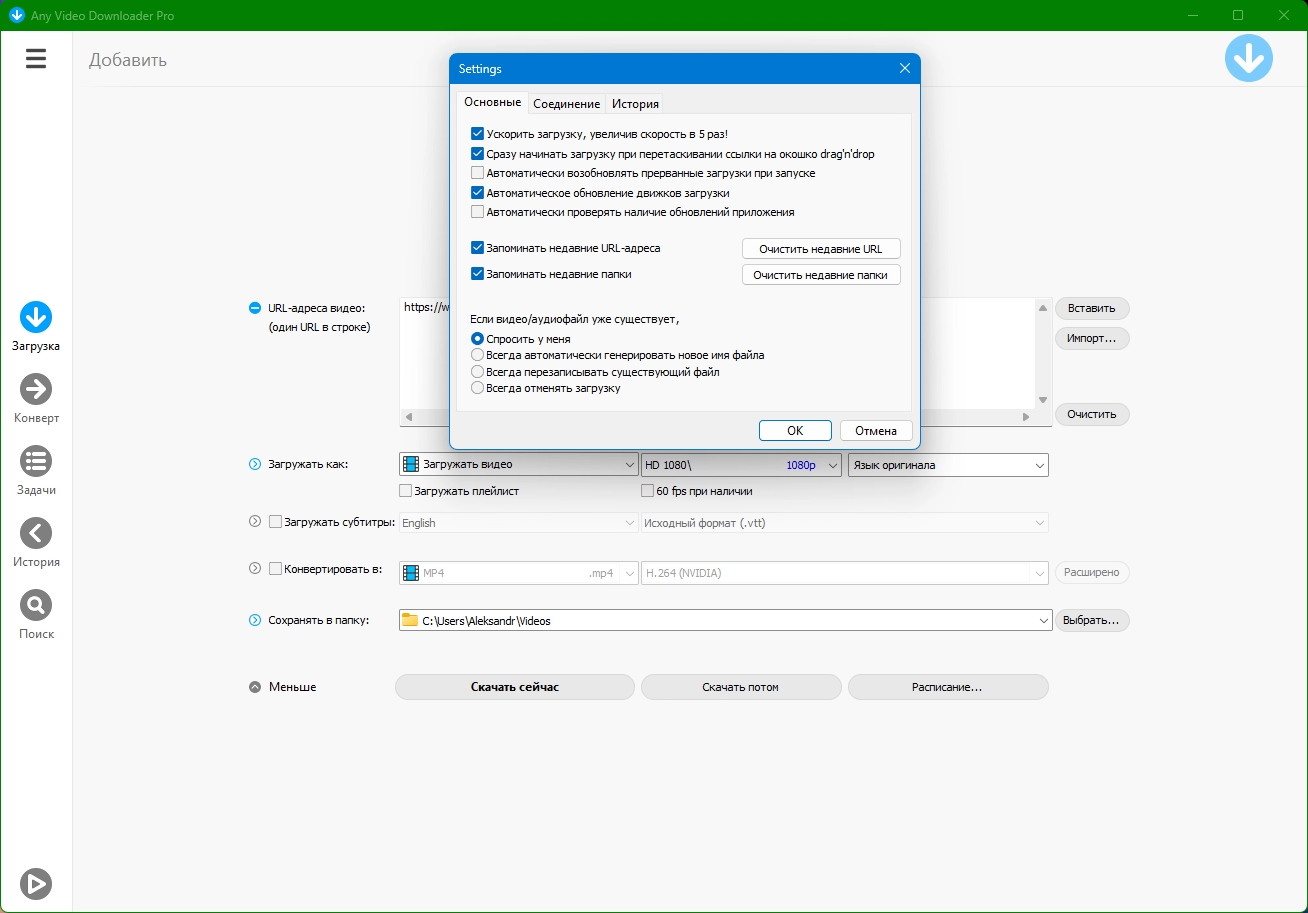
Task: Click the Any Video Downloader Pro title icon
Action: [16, 15]
